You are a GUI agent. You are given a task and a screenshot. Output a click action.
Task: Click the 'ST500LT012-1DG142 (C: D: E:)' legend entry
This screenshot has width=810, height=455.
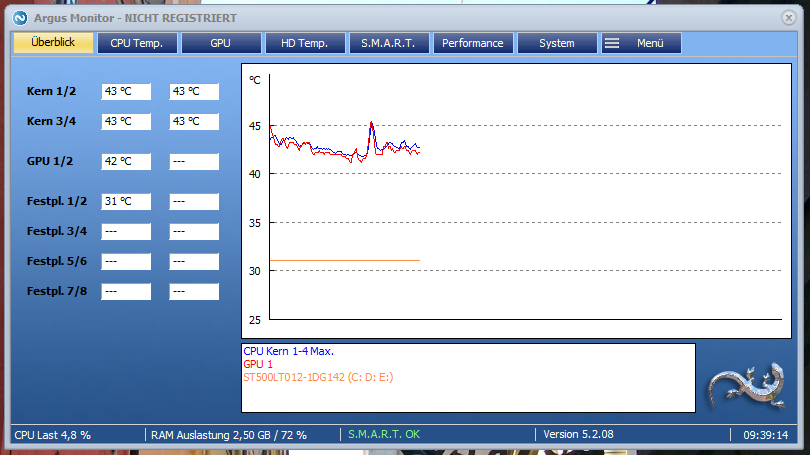[318, 377]
